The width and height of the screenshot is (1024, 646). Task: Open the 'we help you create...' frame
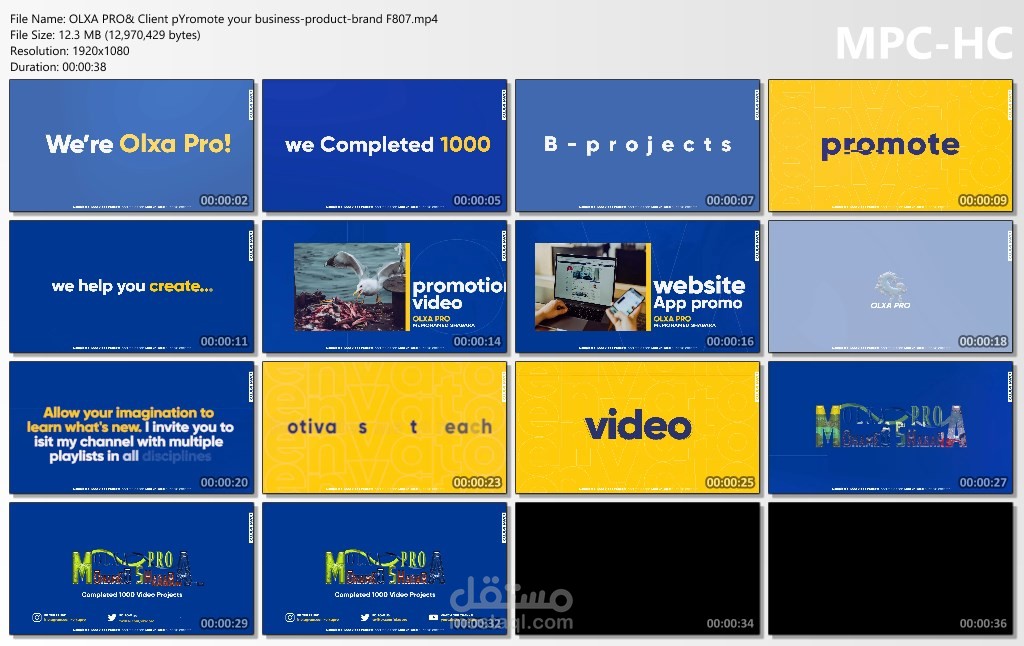[x=131, y=287]
